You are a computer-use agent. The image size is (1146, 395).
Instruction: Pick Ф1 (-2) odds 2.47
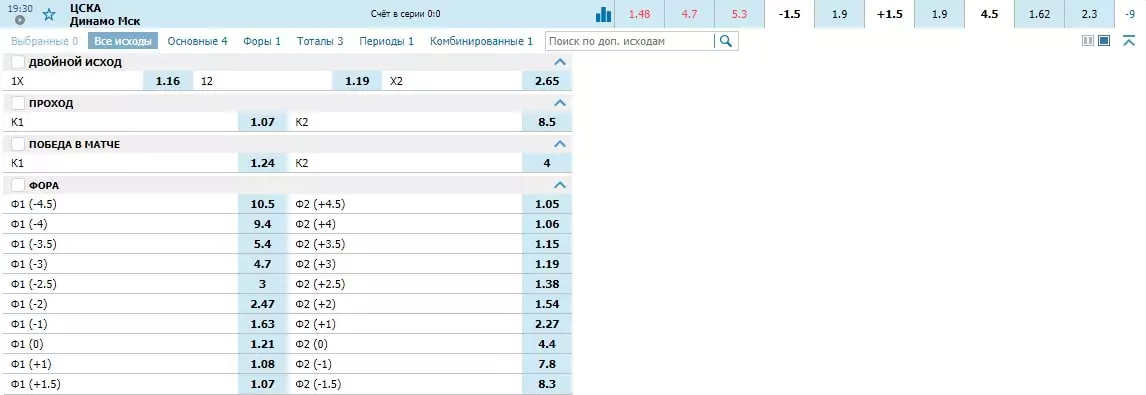(x=262, y=304)
